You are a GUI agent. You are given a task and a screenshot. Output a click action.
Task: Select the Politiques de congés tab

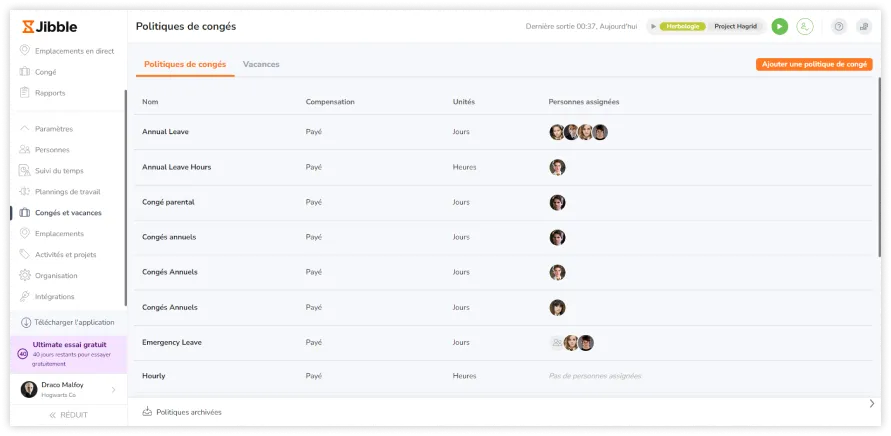click(x=185, y=64)
